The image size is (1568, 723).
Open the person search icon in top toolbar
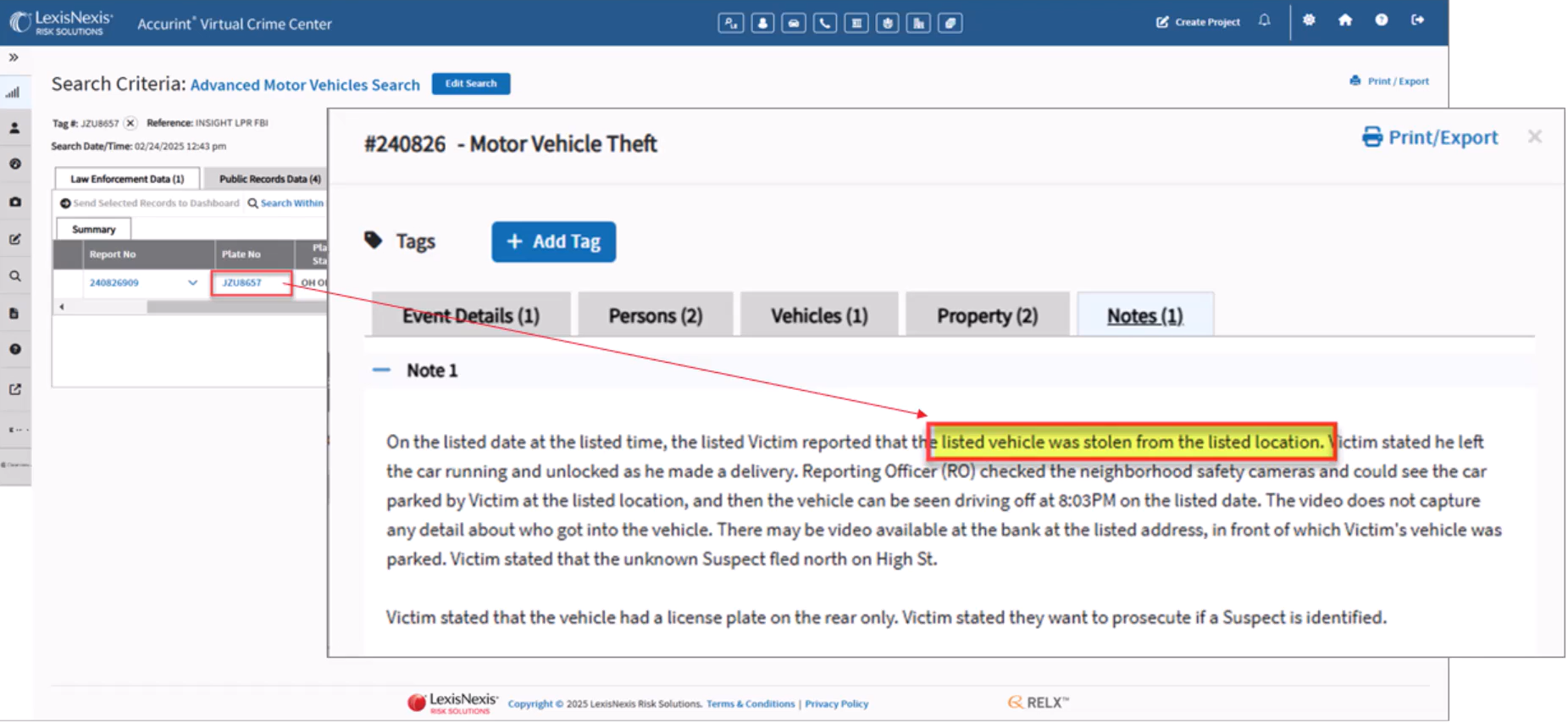[762, 24]
